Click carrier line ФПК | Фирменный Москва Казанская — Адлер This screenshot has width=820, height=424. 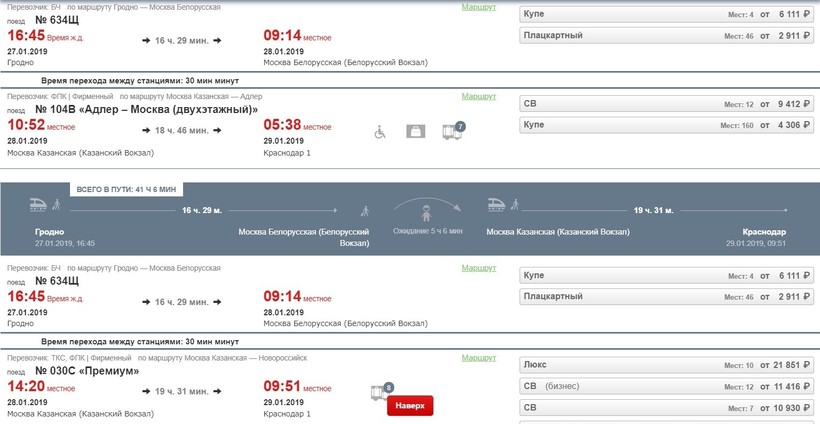coord(135,97)
